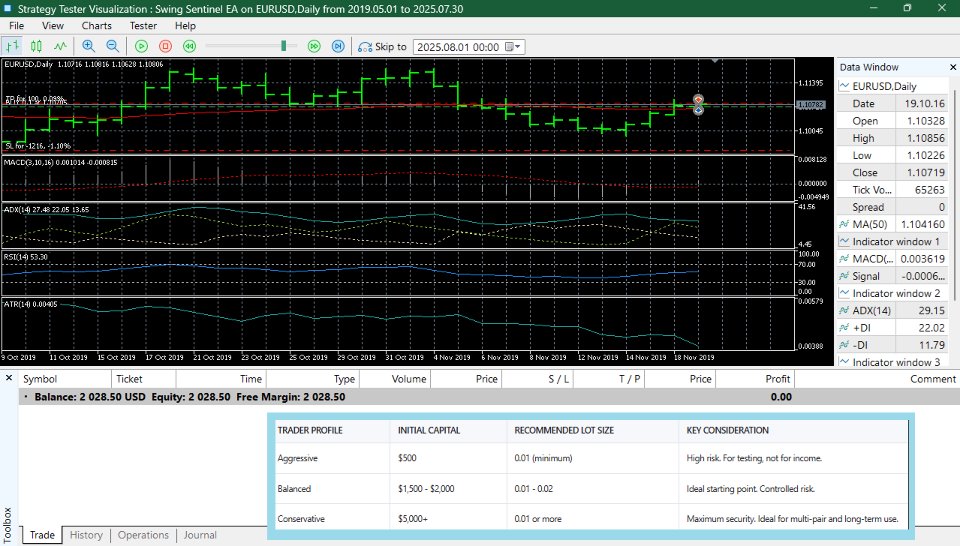The width and height of the screenshot is (960, 546).
Task: Click the Balance summary row
Action: point(489,397)
